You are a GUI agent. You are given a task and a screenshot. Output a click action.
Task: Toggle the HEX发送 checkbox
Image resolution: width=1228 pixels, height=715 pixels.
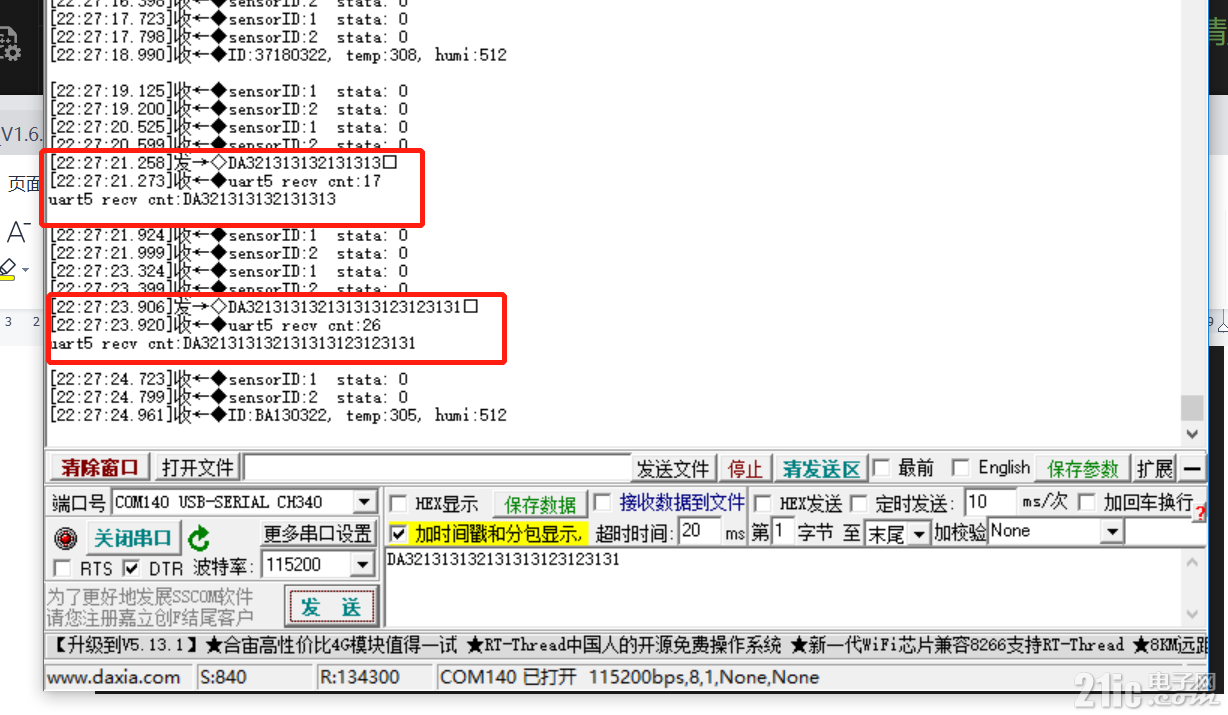[x=762, y=503]
